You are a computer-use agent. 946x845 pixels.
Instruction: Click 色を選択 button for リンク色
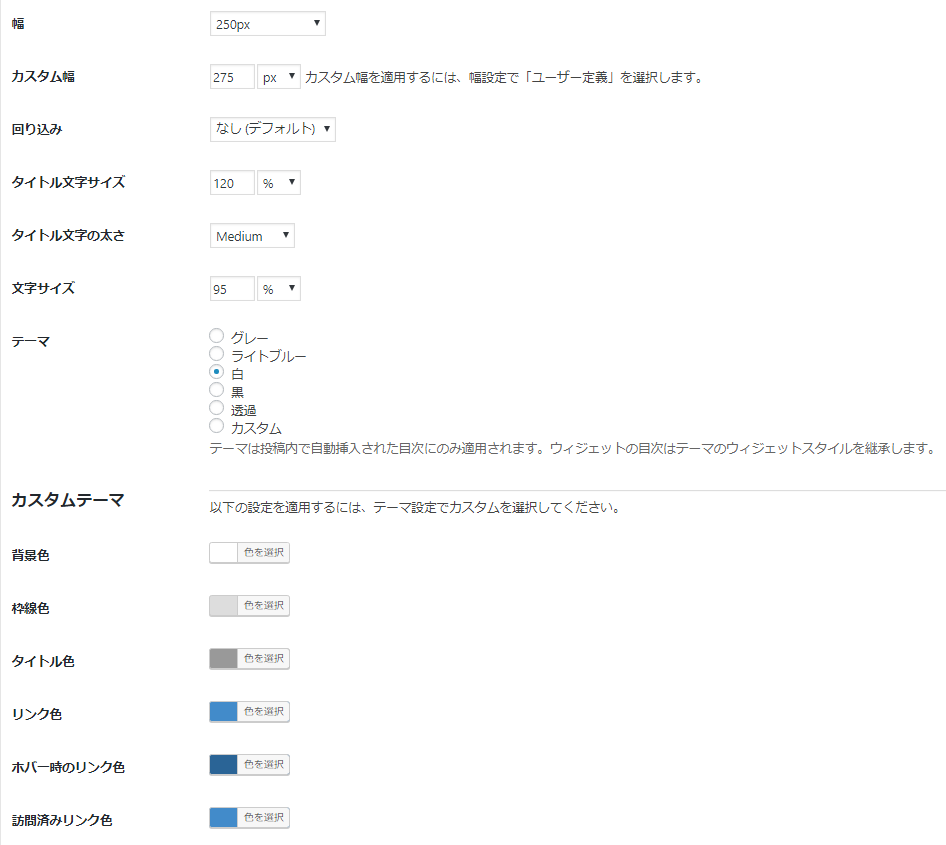point(264,712)
